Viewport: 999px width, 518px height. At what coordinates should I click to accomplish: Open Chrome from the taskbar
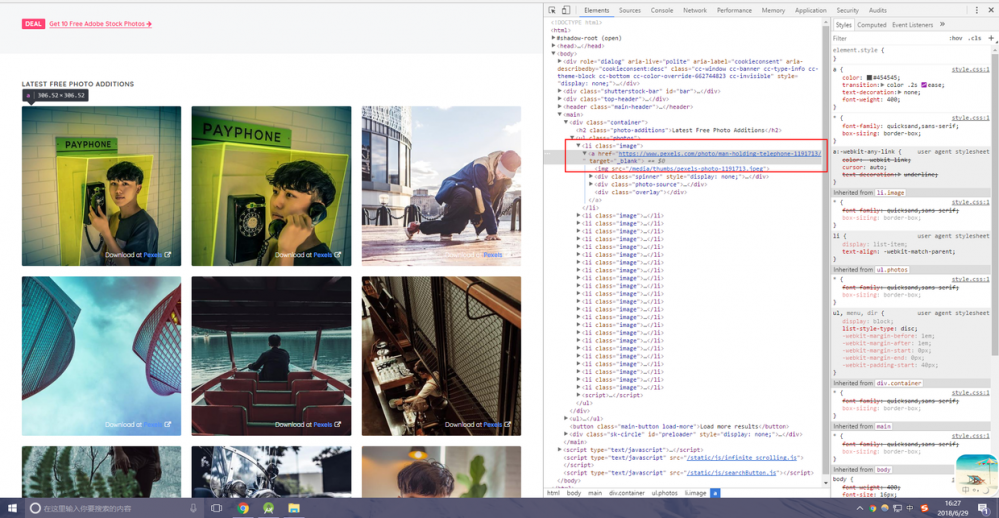243,508
